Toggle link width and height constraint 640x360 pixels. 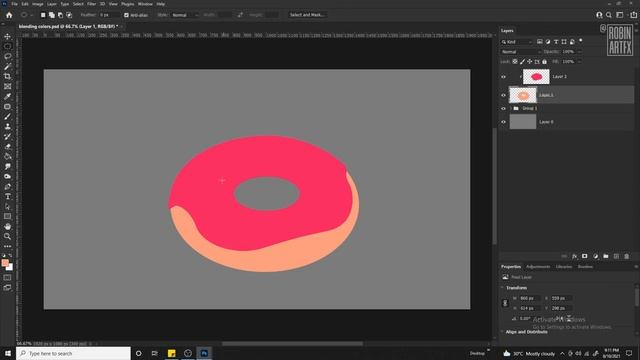coord(505,303)
